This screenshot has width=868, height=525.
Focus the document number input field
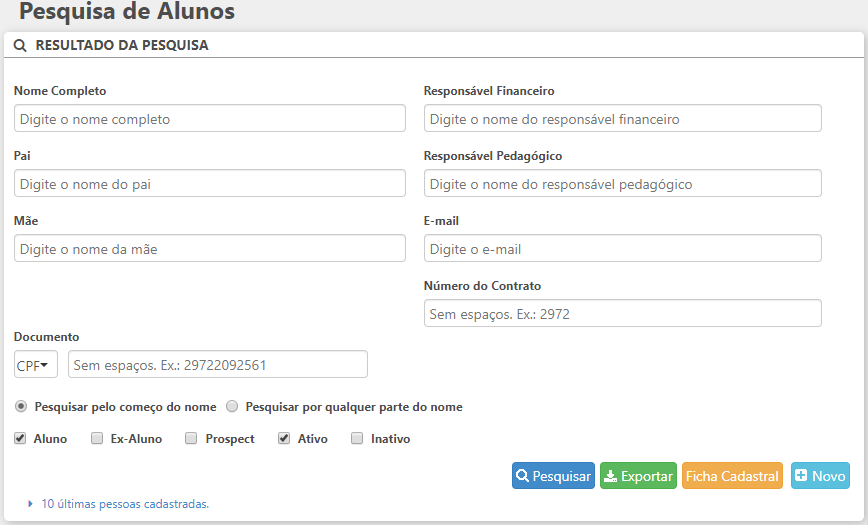point(218,365)
